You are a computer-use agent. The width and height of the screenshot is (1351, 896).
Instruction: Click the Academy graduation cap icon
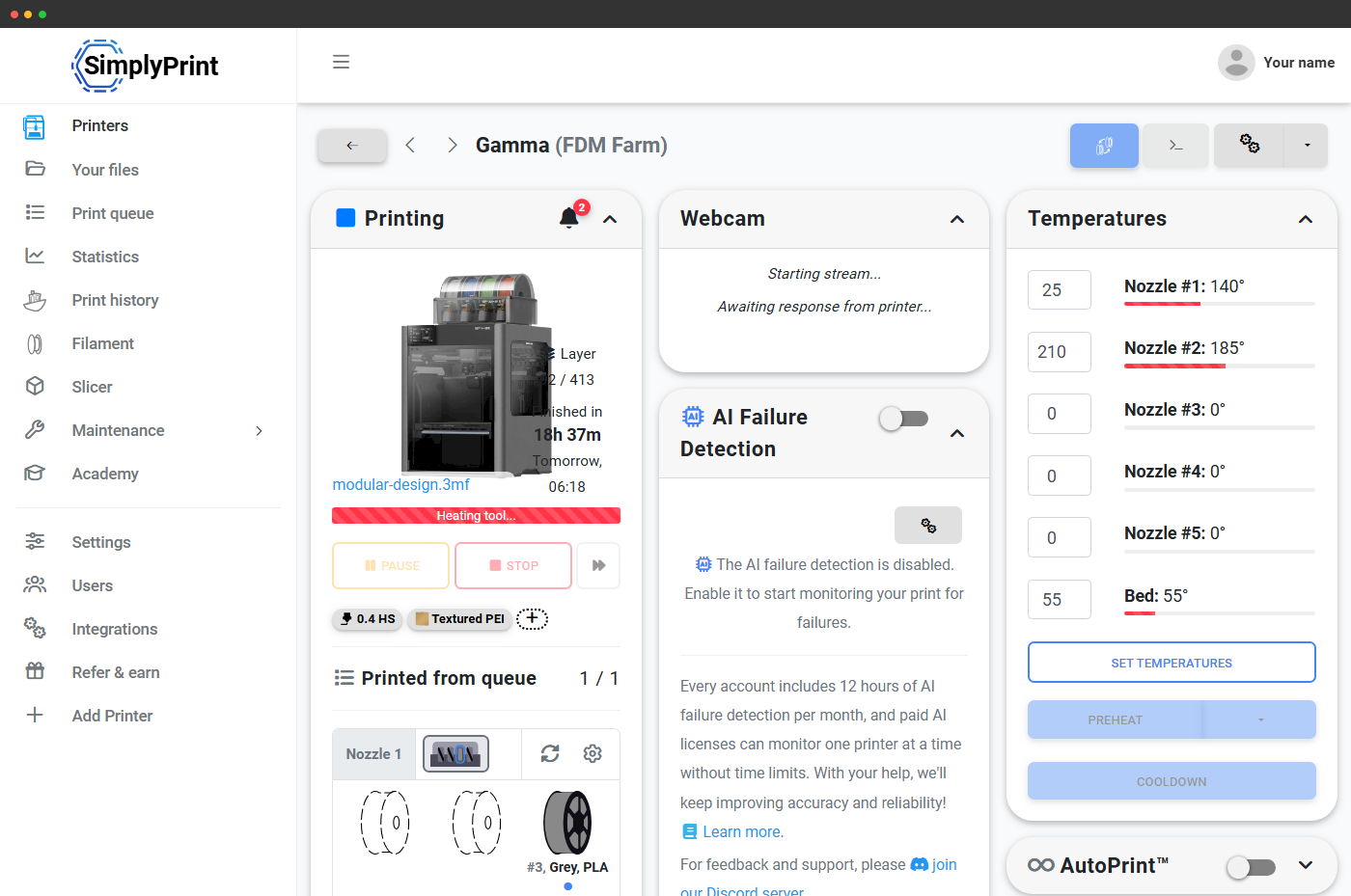pos(35,473)
